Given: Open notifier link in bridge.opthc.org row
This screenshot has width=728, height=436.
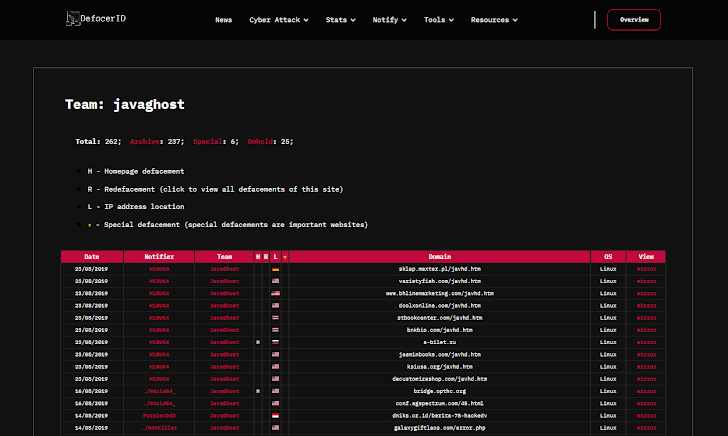Looking at the screenshot, I should pos(159,391).
